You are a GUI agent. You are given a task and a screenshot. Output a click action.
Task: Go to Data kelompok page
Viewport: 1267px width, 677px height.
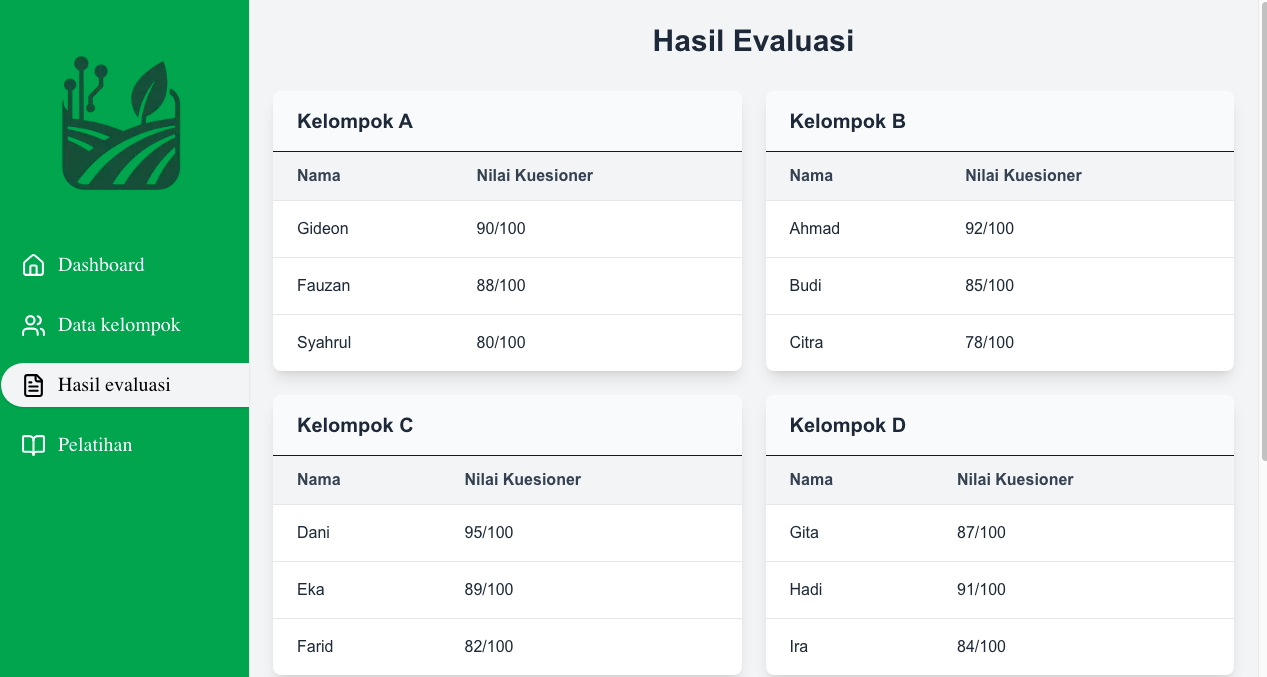(x=119, y=325)
